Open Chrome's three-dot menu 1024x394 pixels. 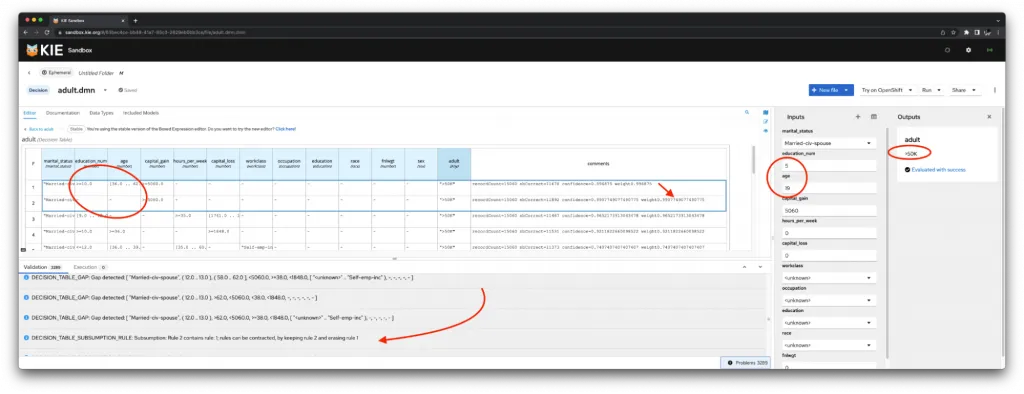997,32
